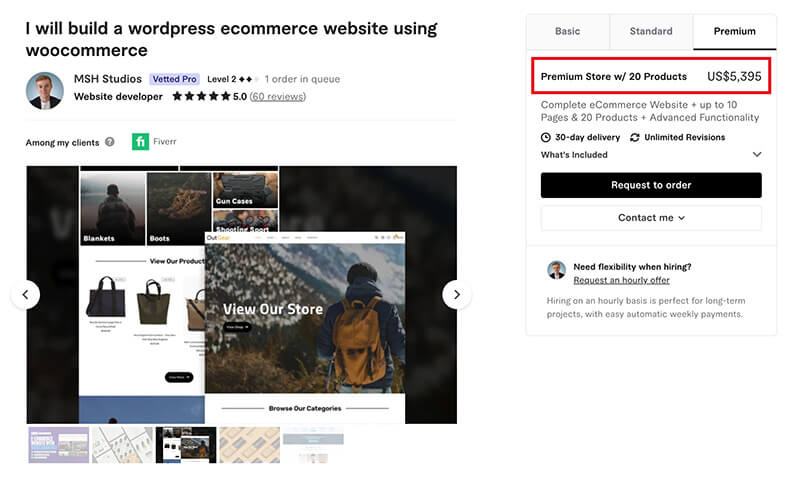
Task: Click the US$5,395 price text
Action: tap(734, 76)
